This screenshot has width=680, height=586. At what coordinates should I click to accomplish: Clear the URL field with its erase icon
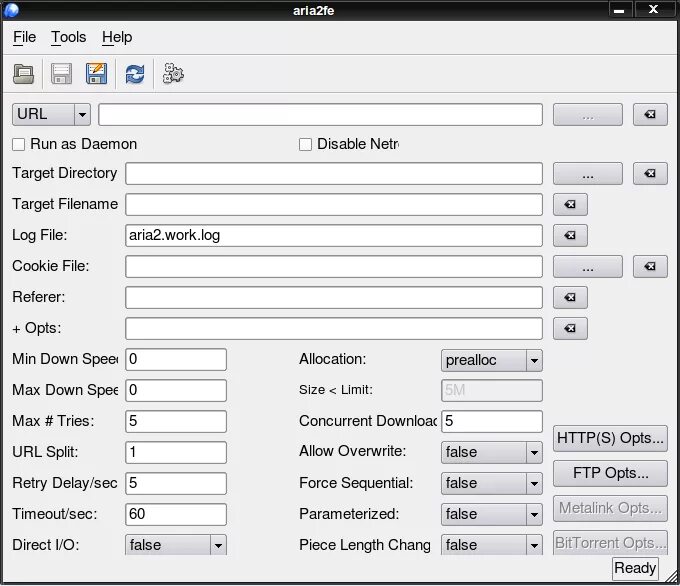(x=650, y=115)
